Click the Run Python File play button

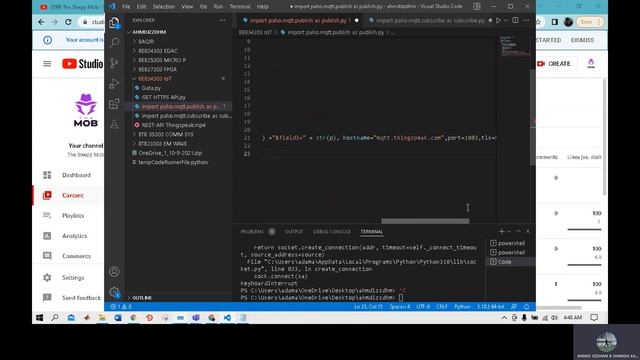[498, 20]
